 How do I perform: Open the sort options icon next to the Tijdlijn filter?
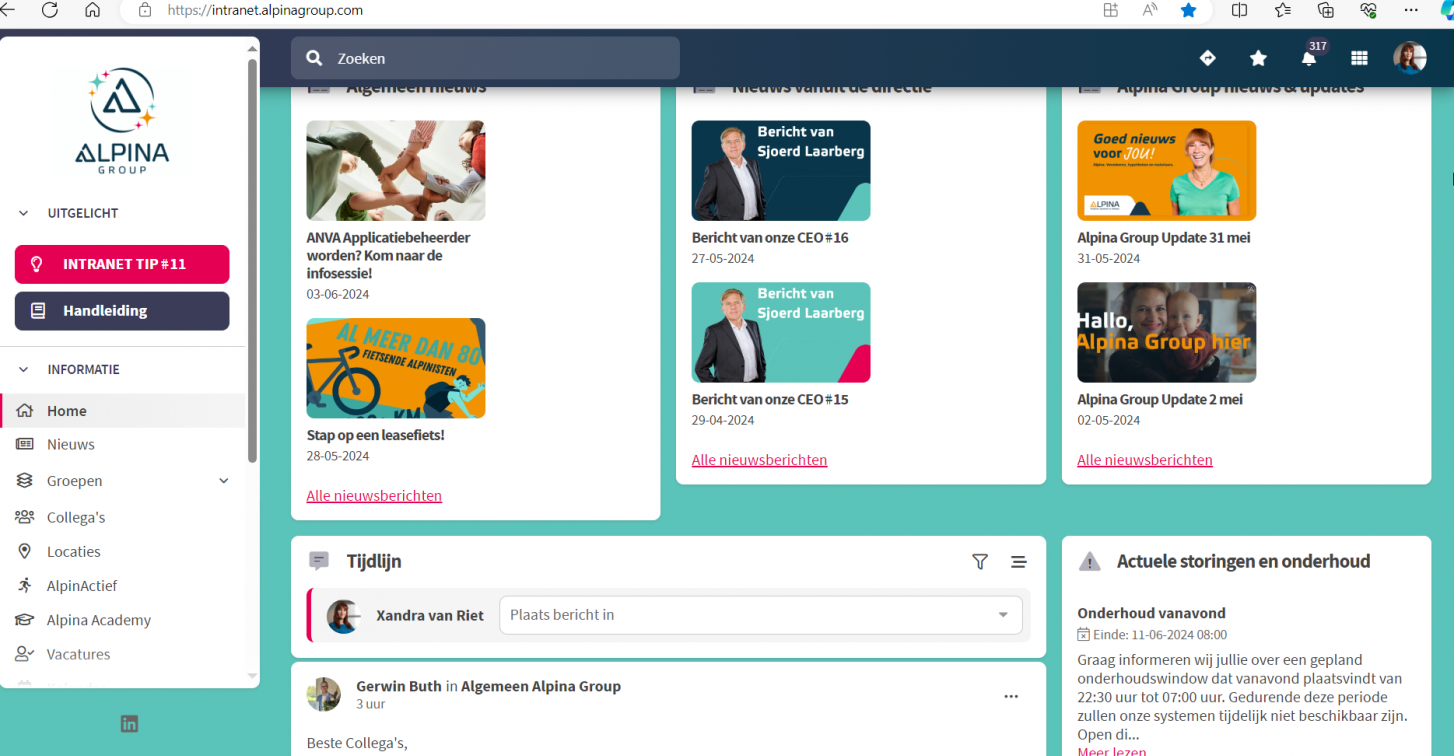1018,562
